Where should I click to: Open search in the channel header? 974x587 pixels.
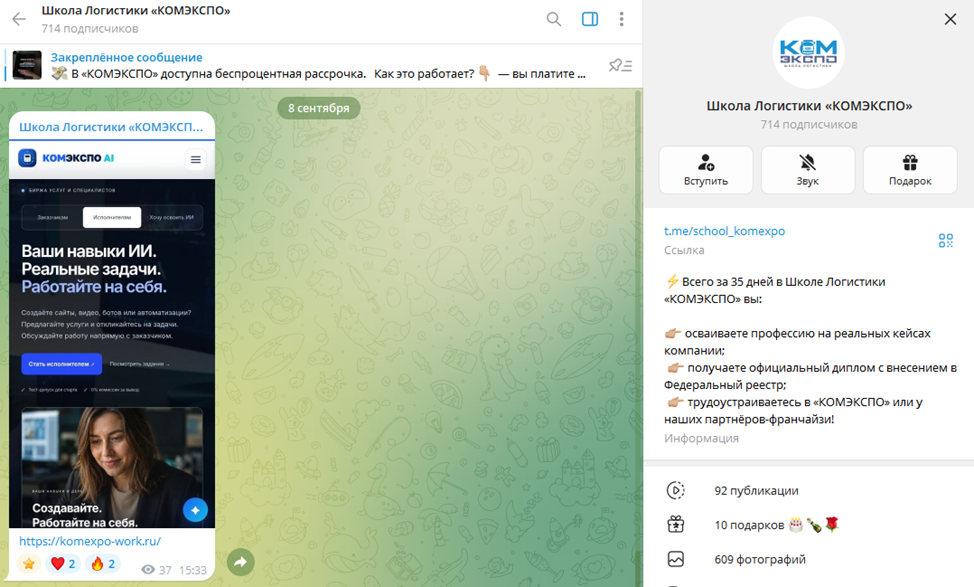click(x=553, y=19)
